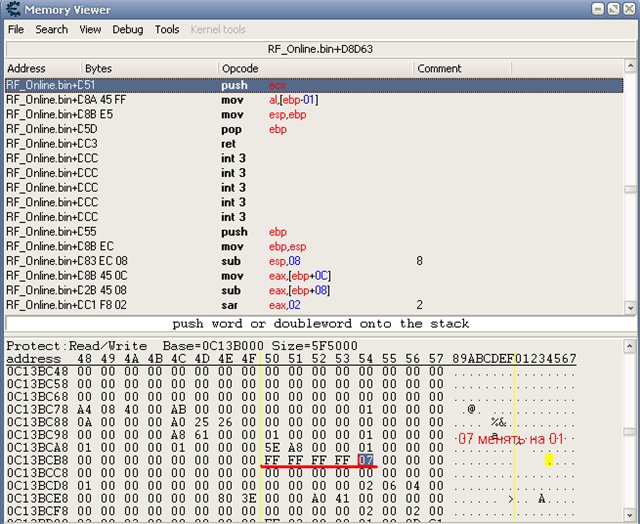The width and height of the screenshot is (640, 524).
Task: Click the hex view scrollbar thumb
Action: pos(630,432)
